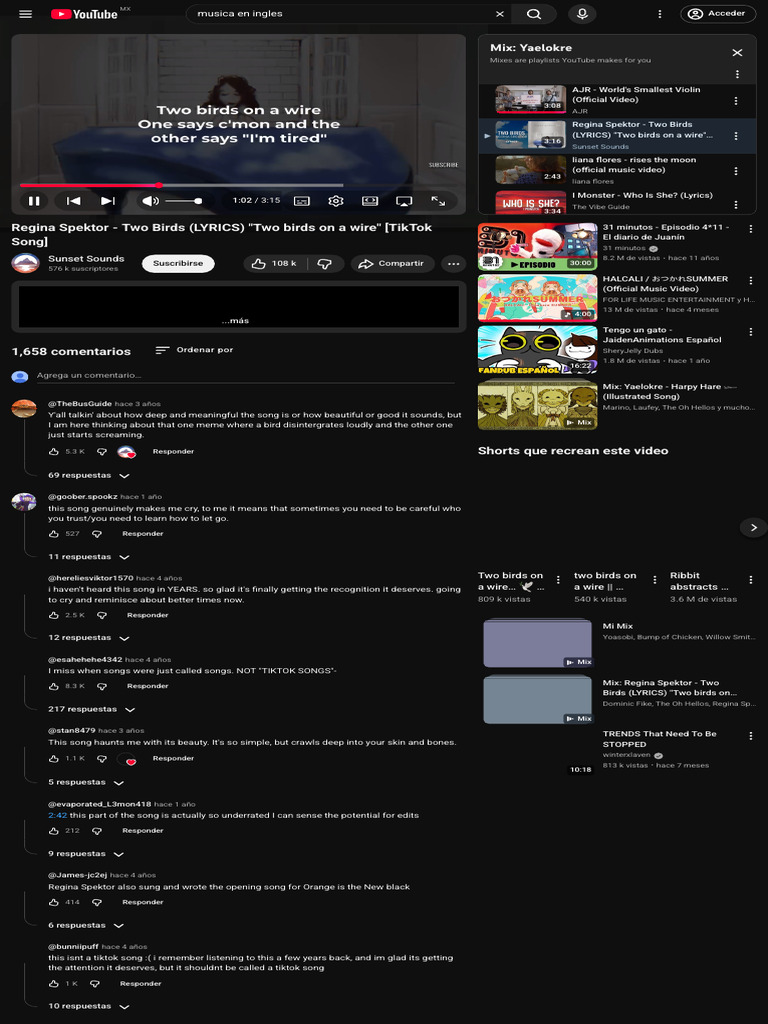Viewport: 768px width, 1024px height.
Task: Toggle subtitles in the player
Action: tap(302, 201)
